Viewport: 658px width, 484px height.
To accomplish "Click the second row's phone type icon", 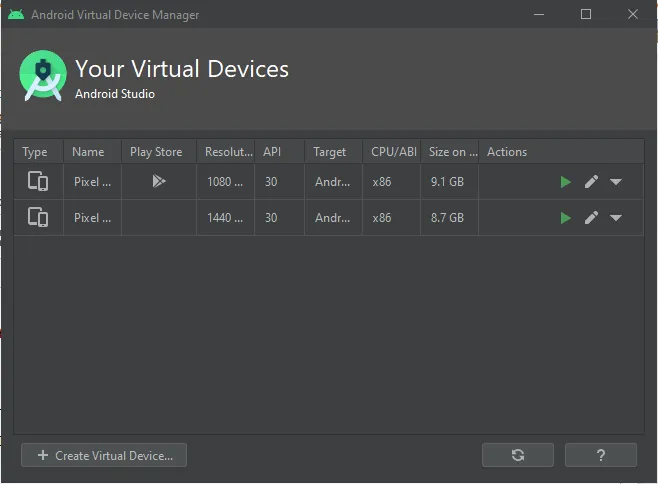I will pyautogui.click(x=38, y=217).
